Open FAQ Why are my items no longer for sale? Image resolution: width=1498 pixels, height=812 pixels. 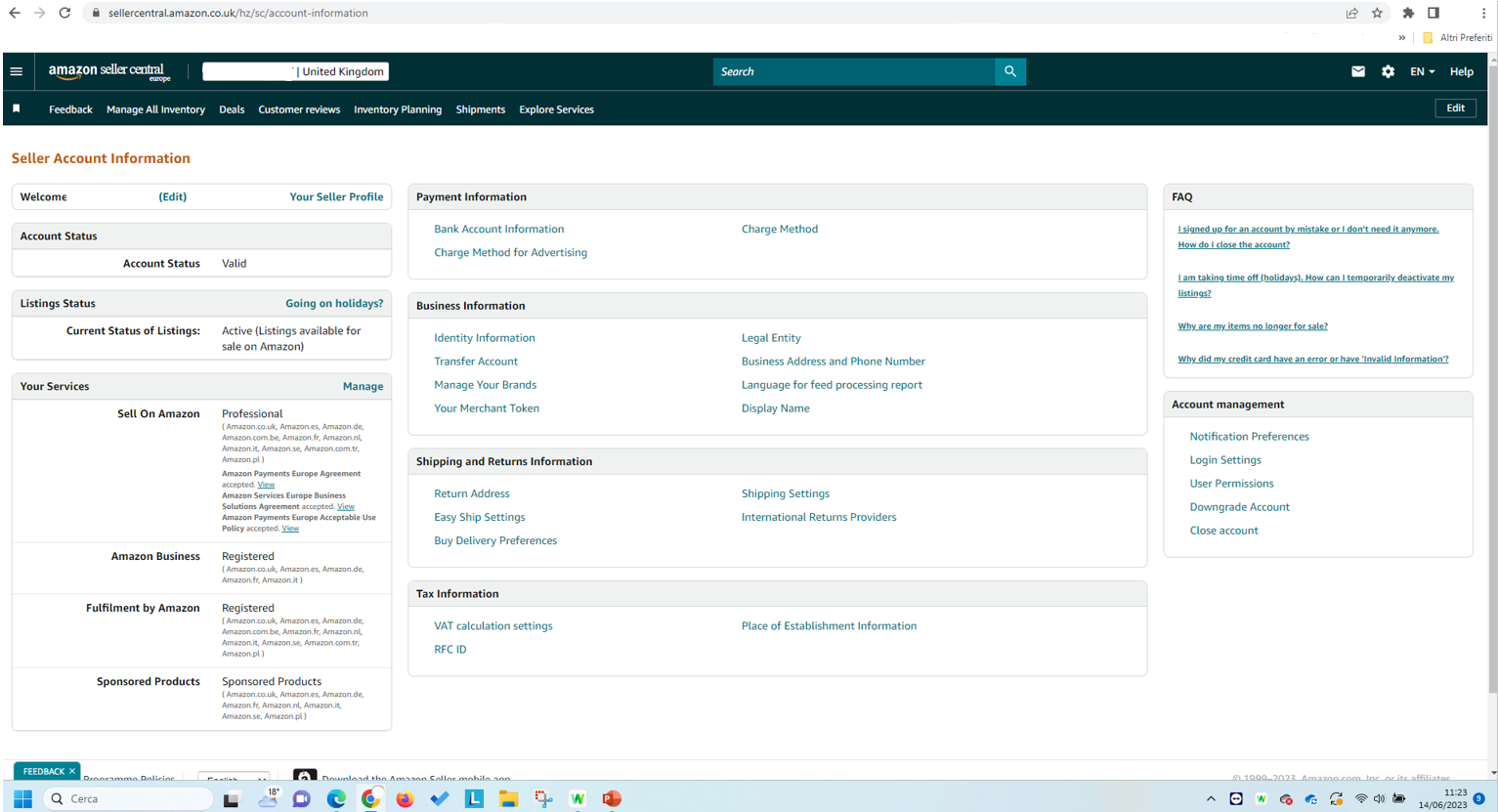pyautogui.click(x=1253, y=325)
